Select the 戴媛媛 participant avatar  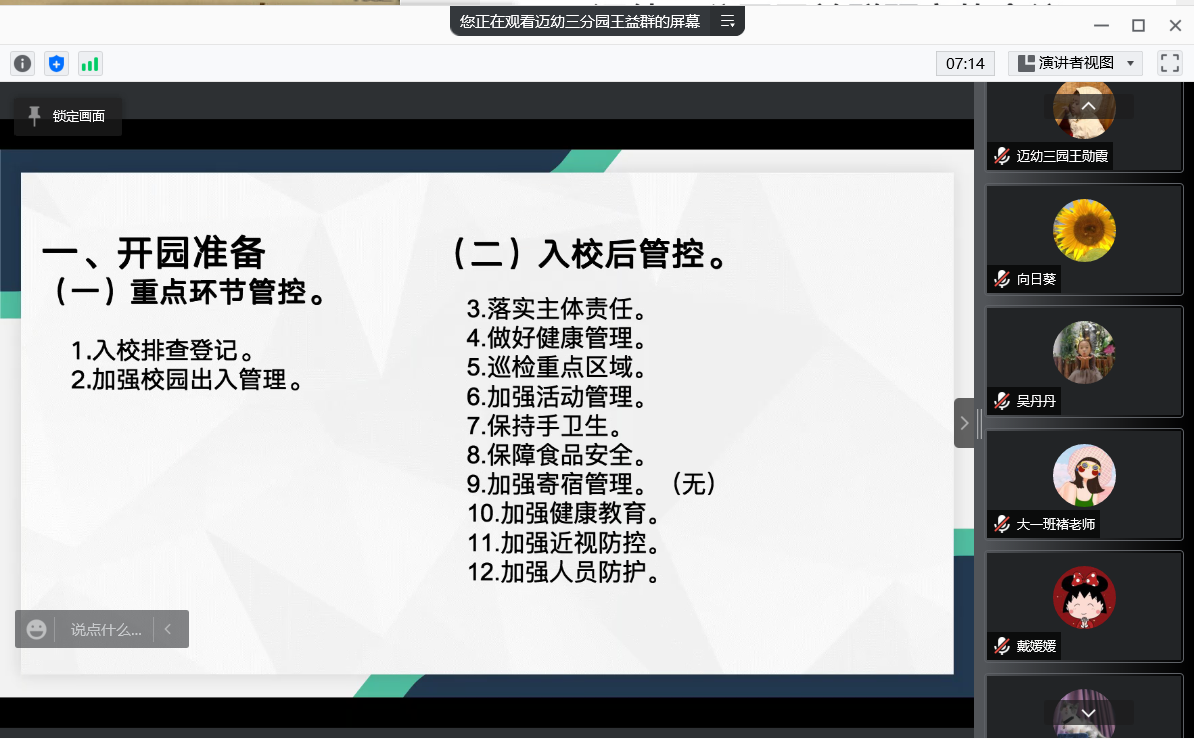[x=1084, y=597]
